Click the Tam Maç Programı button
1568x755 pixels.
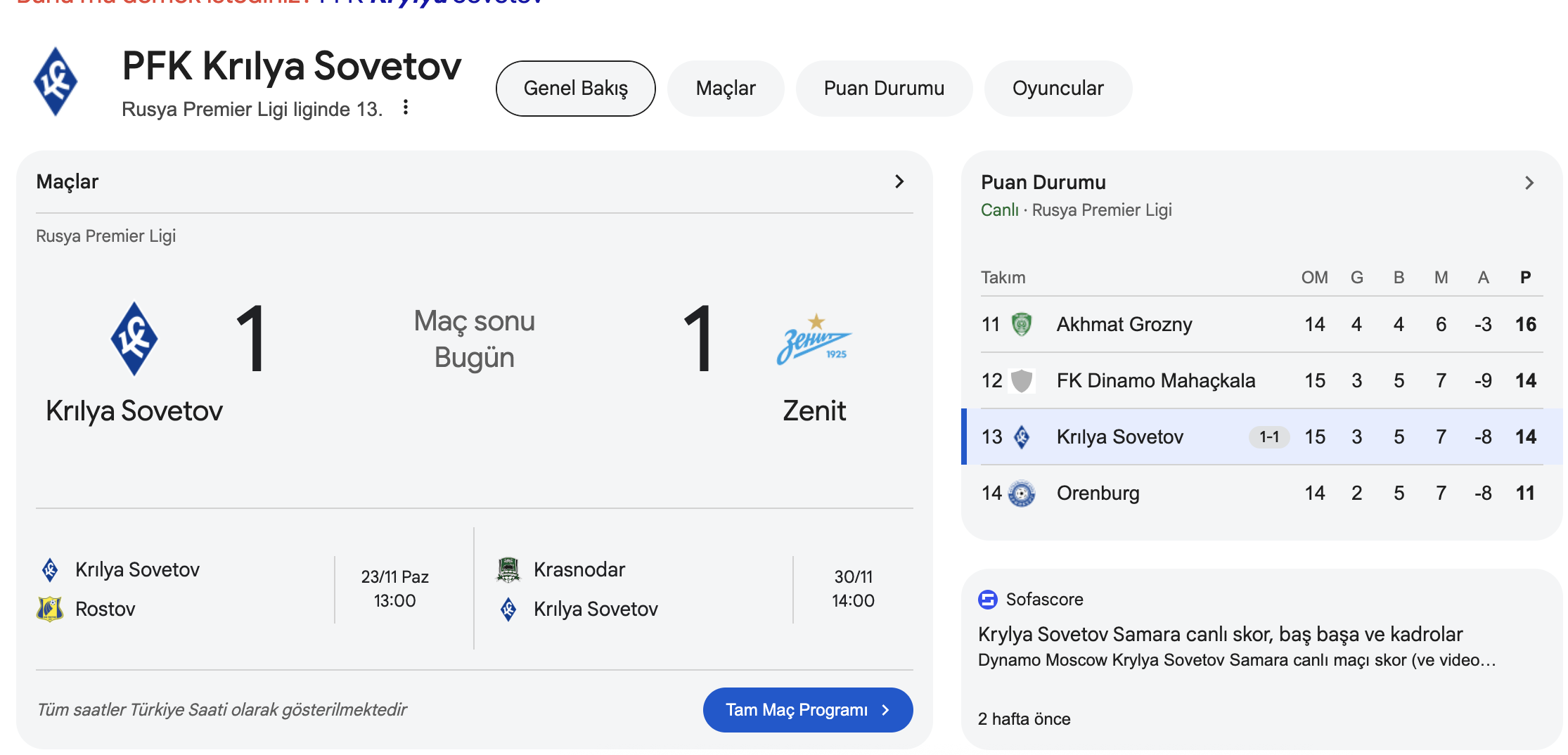(807, 710)
